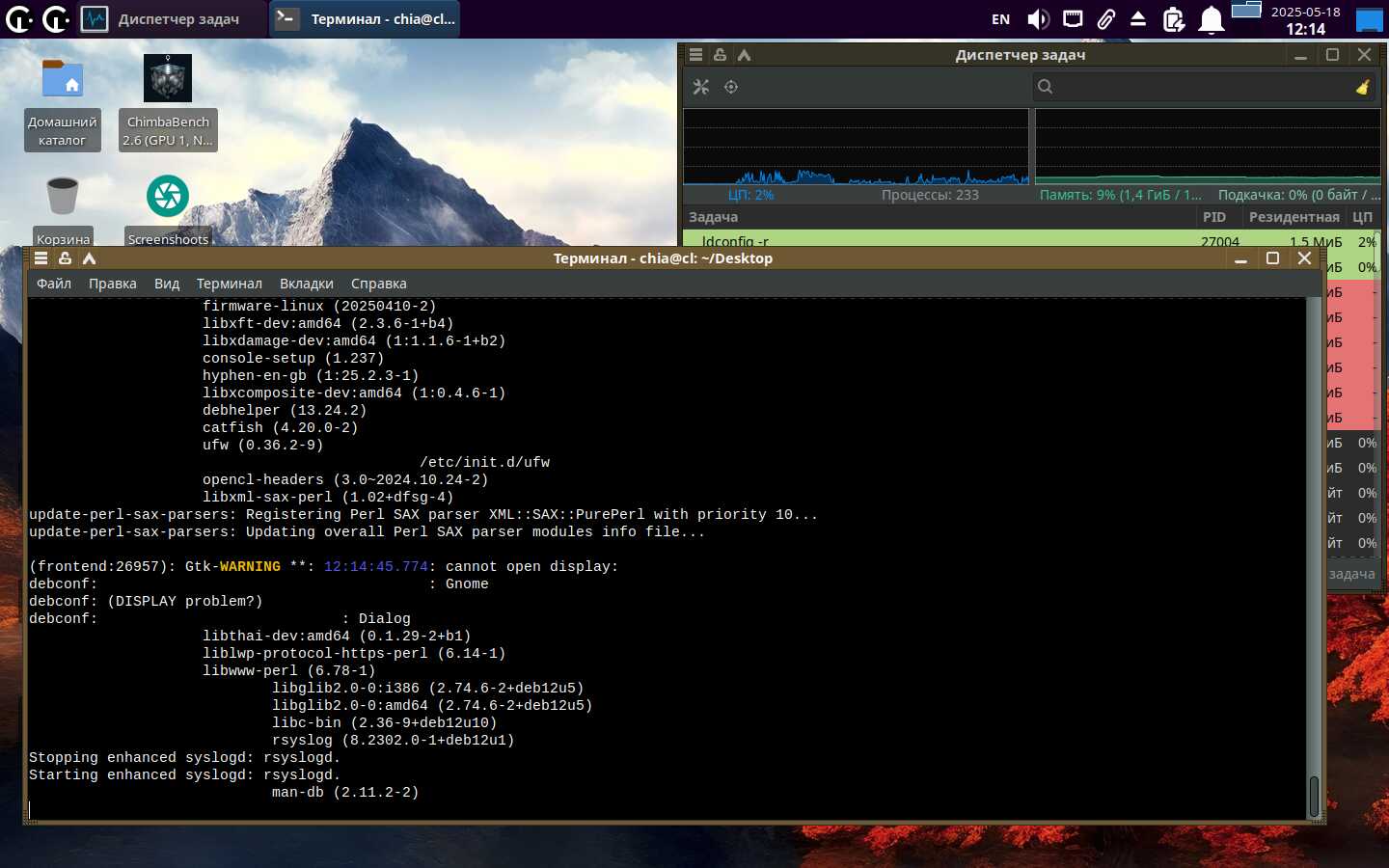Image resolution: width=1389 pixels, height=868 pixels.
Task: Switch to the Терминал taskbar button
Action: point(365,19)
